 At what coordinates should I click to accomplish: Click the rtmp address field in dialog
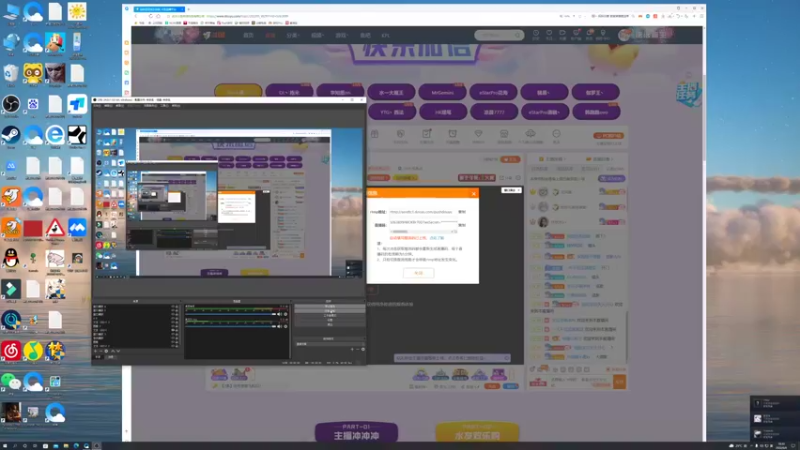[421, 211]
